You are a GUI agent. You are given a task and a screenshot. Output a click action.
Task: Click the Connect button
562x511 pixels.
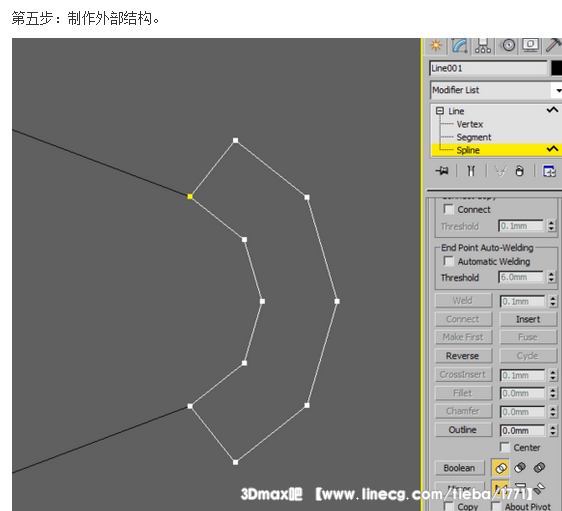coord(463,319)
